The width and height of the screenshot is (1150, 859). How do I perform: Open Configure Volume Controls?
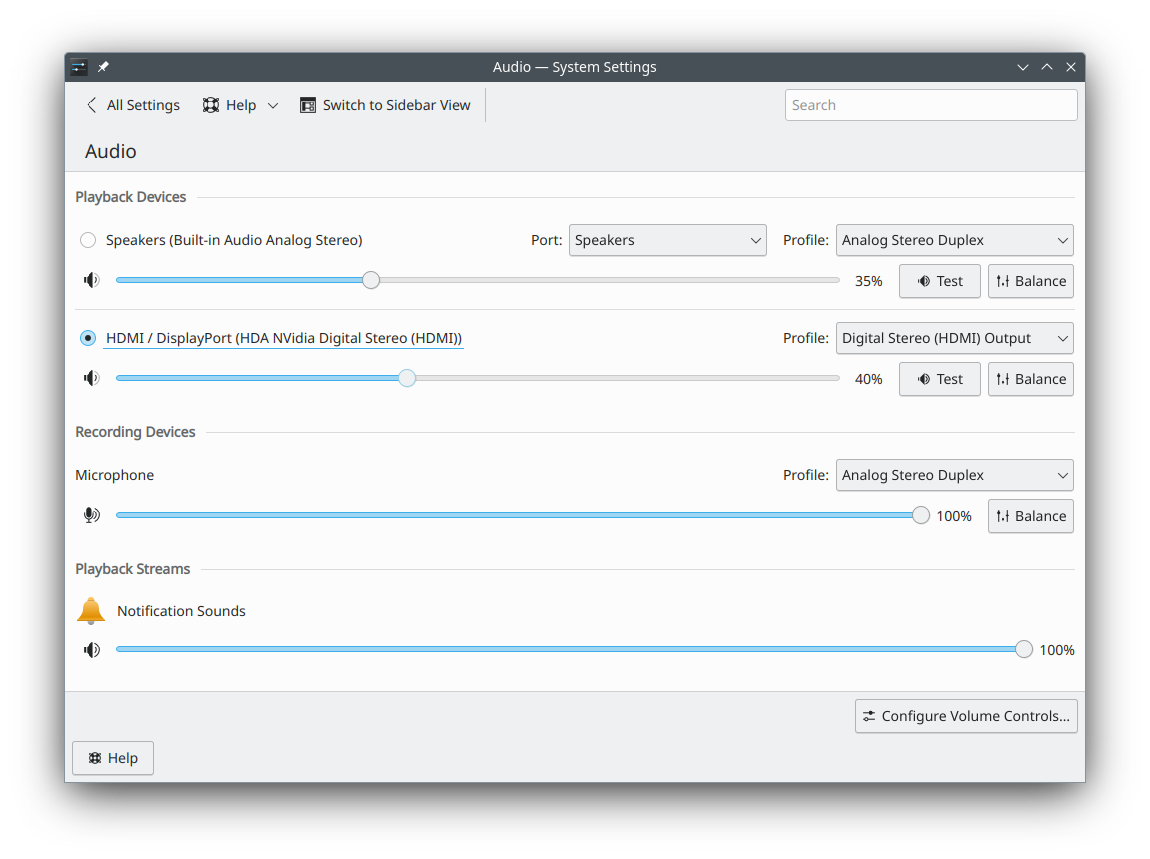pyautogui.click(x=966, y=716)
